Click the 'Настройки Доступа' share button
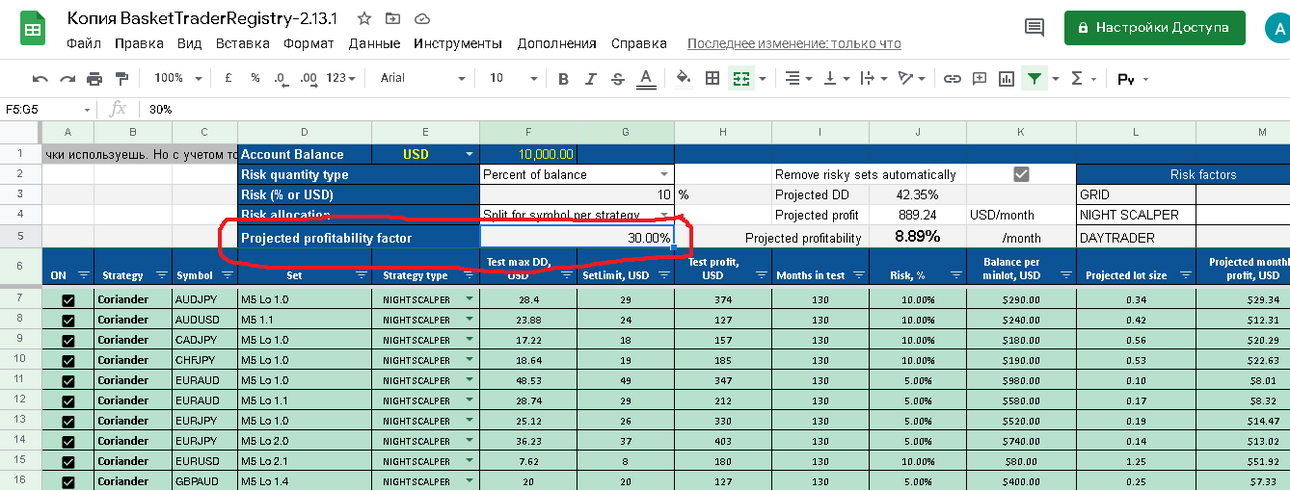Image resolution: width=1290 pixels, height=490 pixels. click(x=1154, y=27)
